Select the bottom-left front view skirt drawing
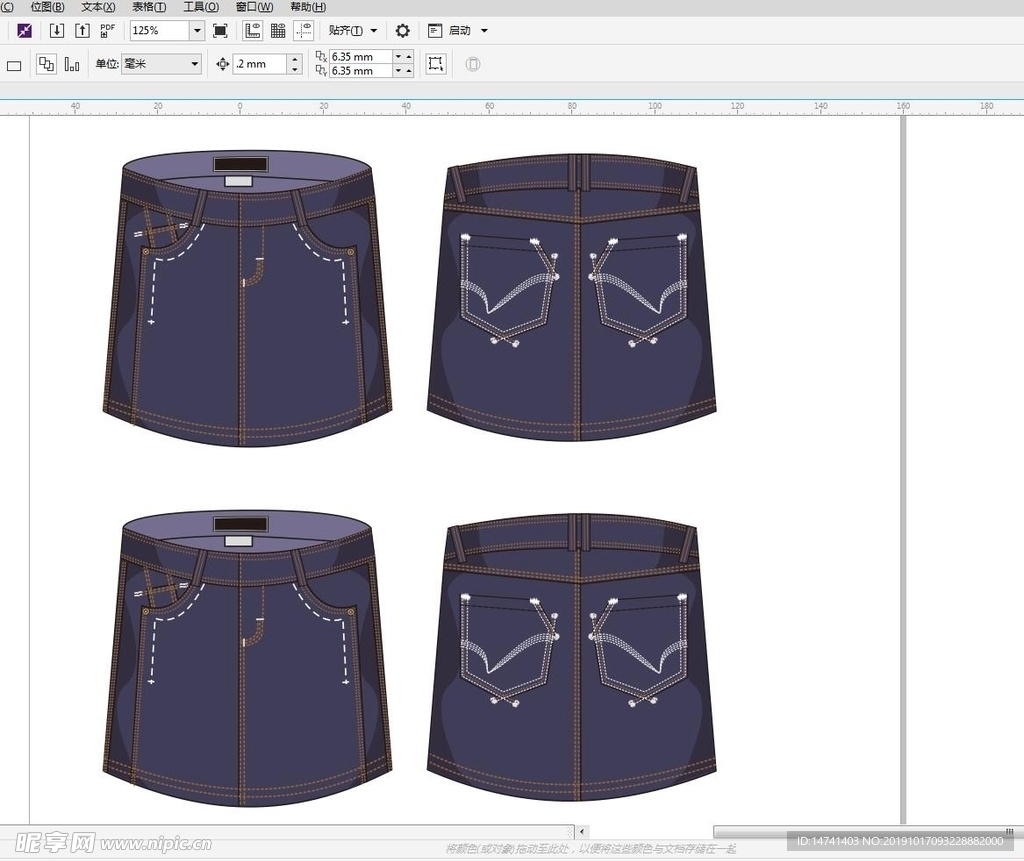Viewport: 1024px width, 861px height. [x=248, y=658]
